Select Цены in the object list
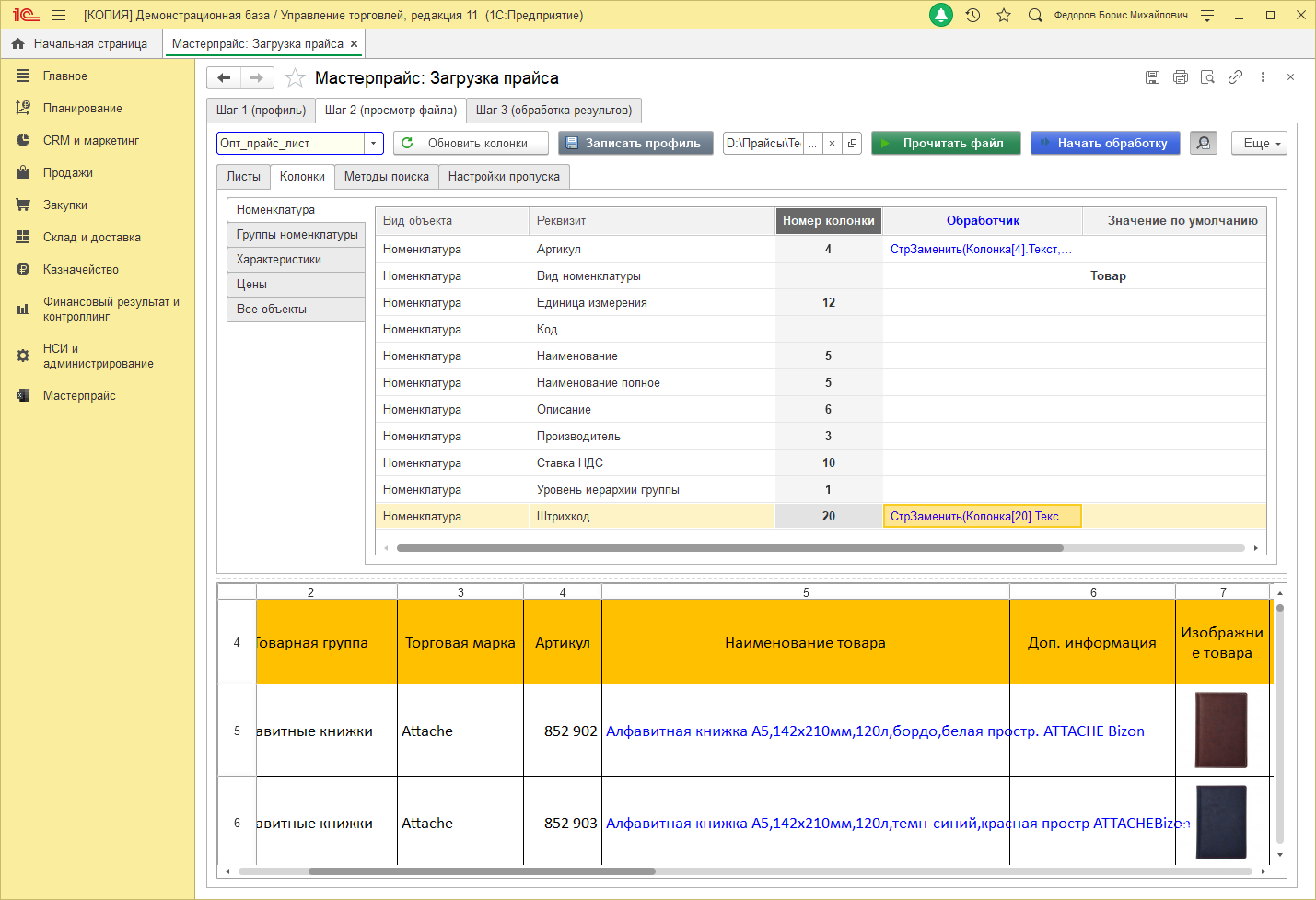Screen dimensions: 1316x900 coord(251,284)
